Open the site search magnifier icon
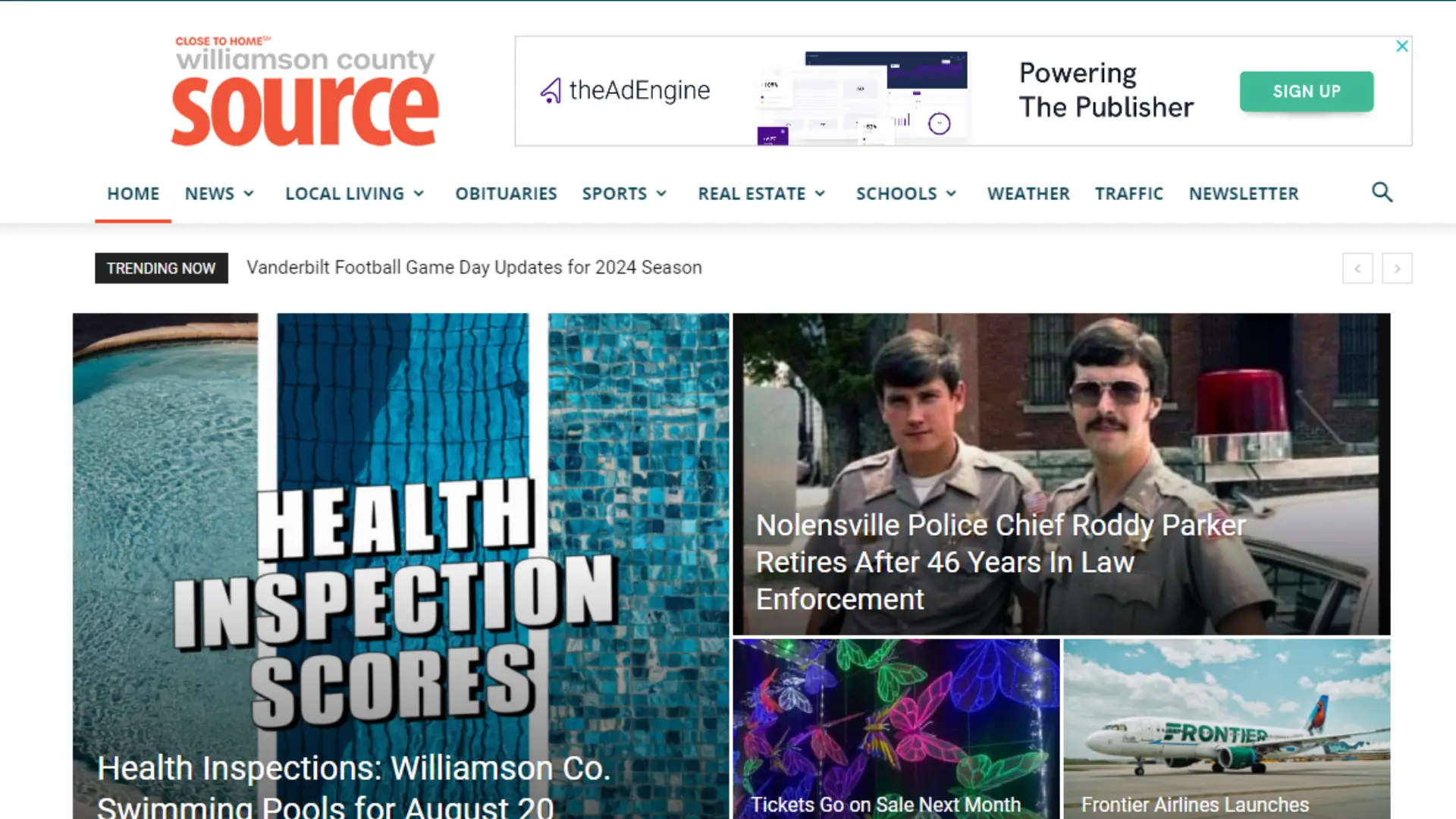 (x=1382, y=193)
